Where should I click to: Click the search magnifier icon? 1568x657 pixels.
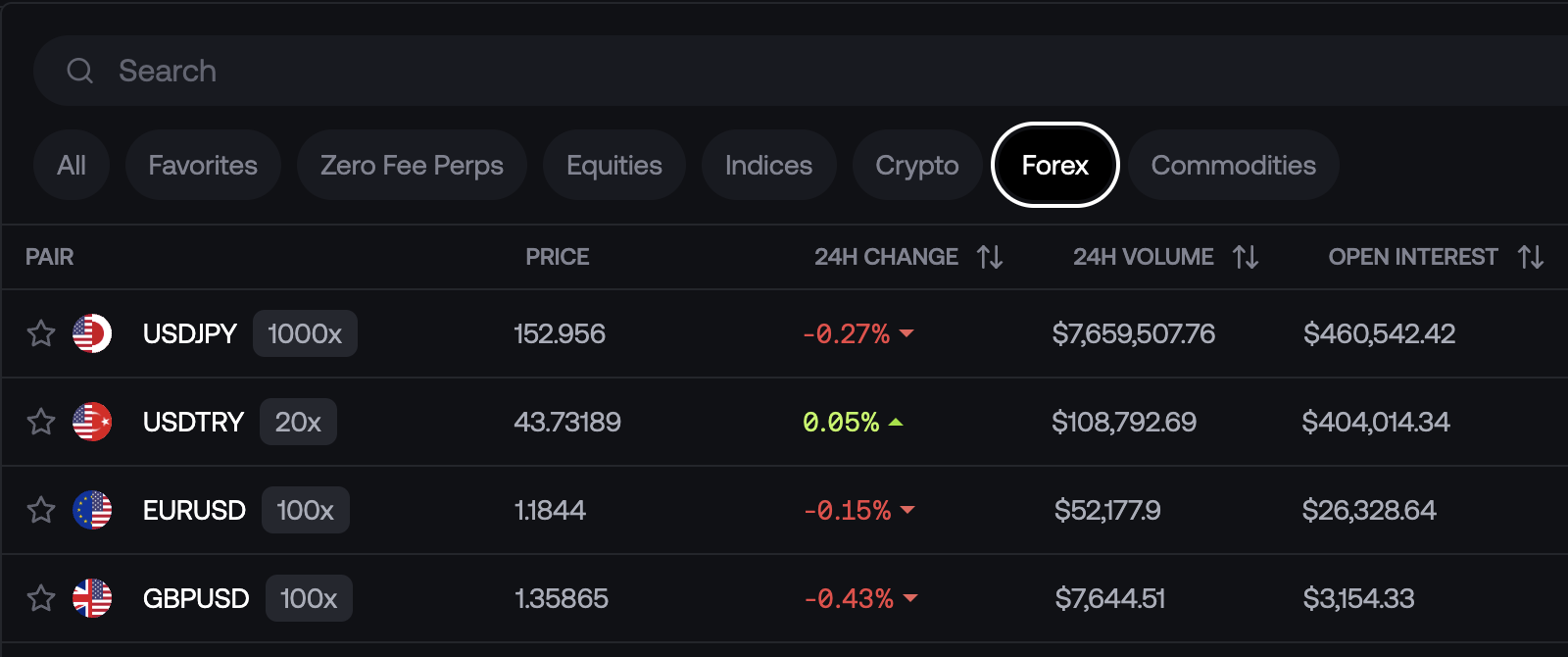tap(79, 71)
